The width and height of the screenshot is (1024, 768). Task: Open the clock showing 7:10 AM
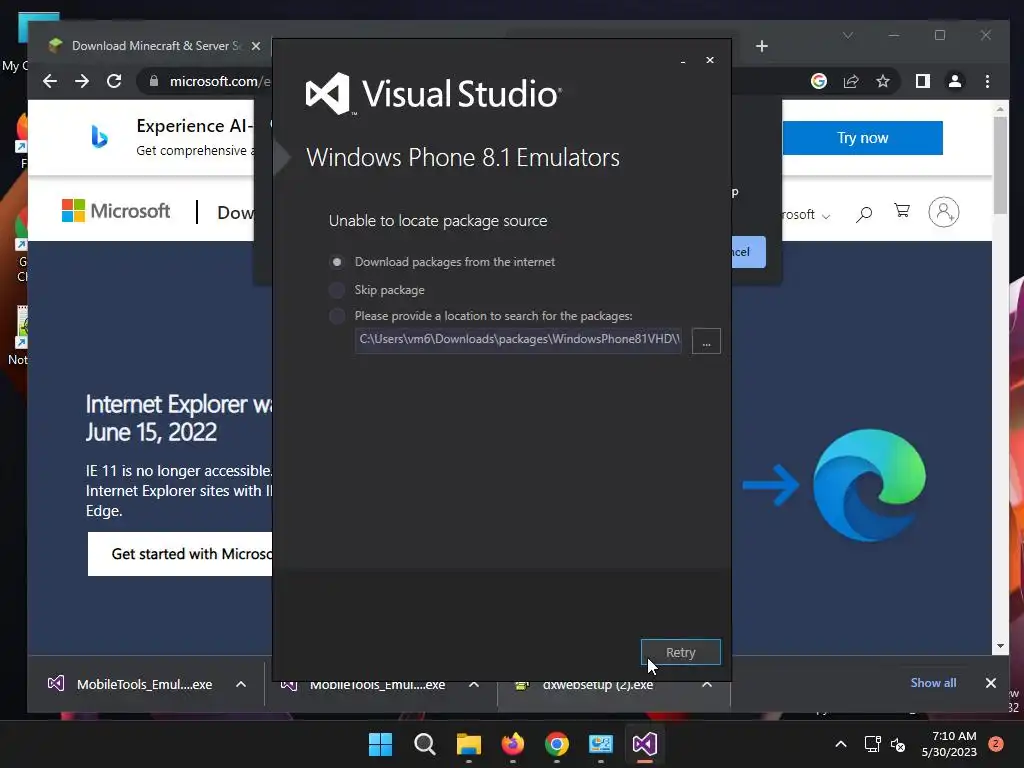[949, 744]
